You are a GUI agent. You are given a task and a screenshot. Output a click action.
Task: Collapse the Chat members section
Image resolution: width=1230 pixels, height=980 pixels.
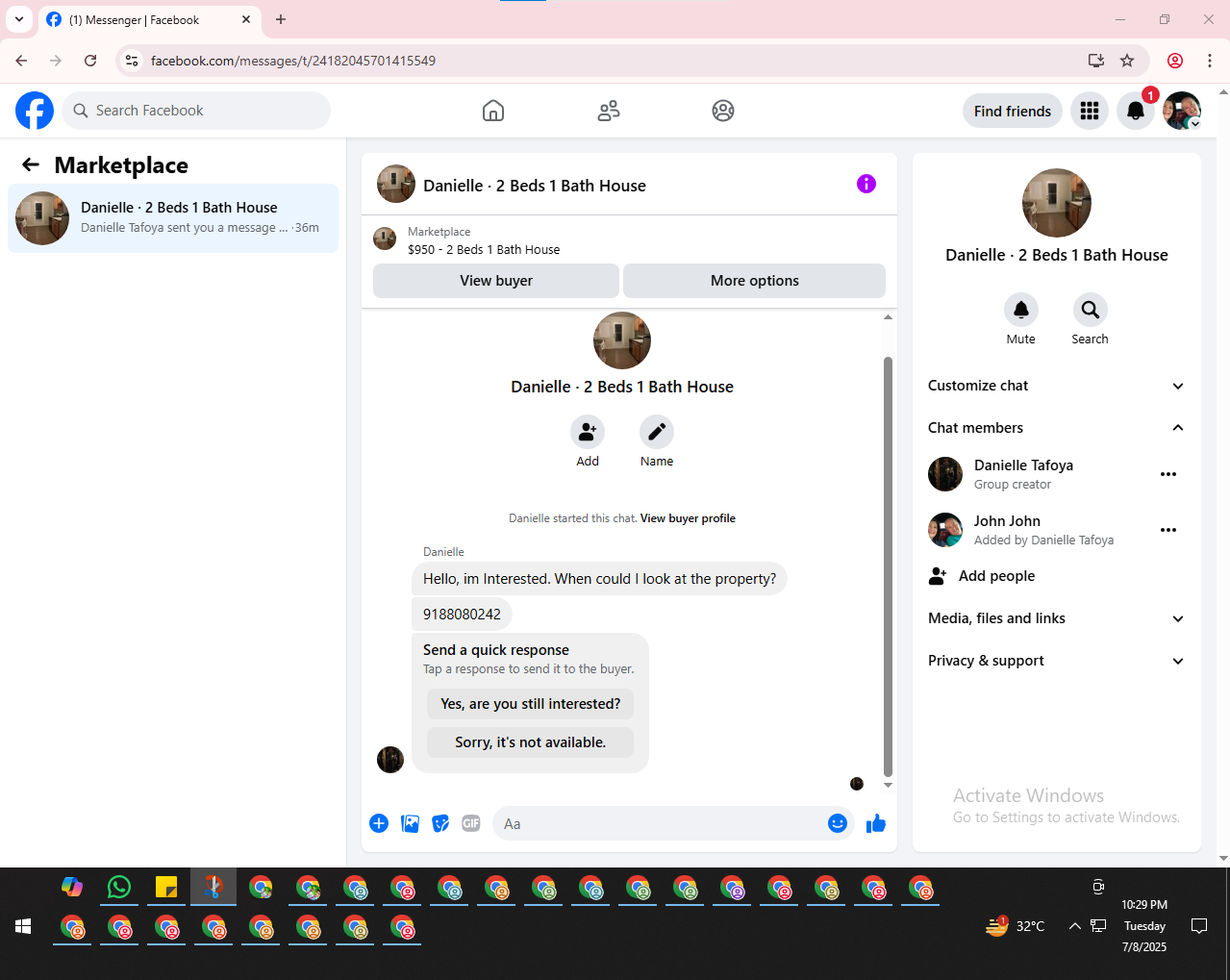(1056, 428)
